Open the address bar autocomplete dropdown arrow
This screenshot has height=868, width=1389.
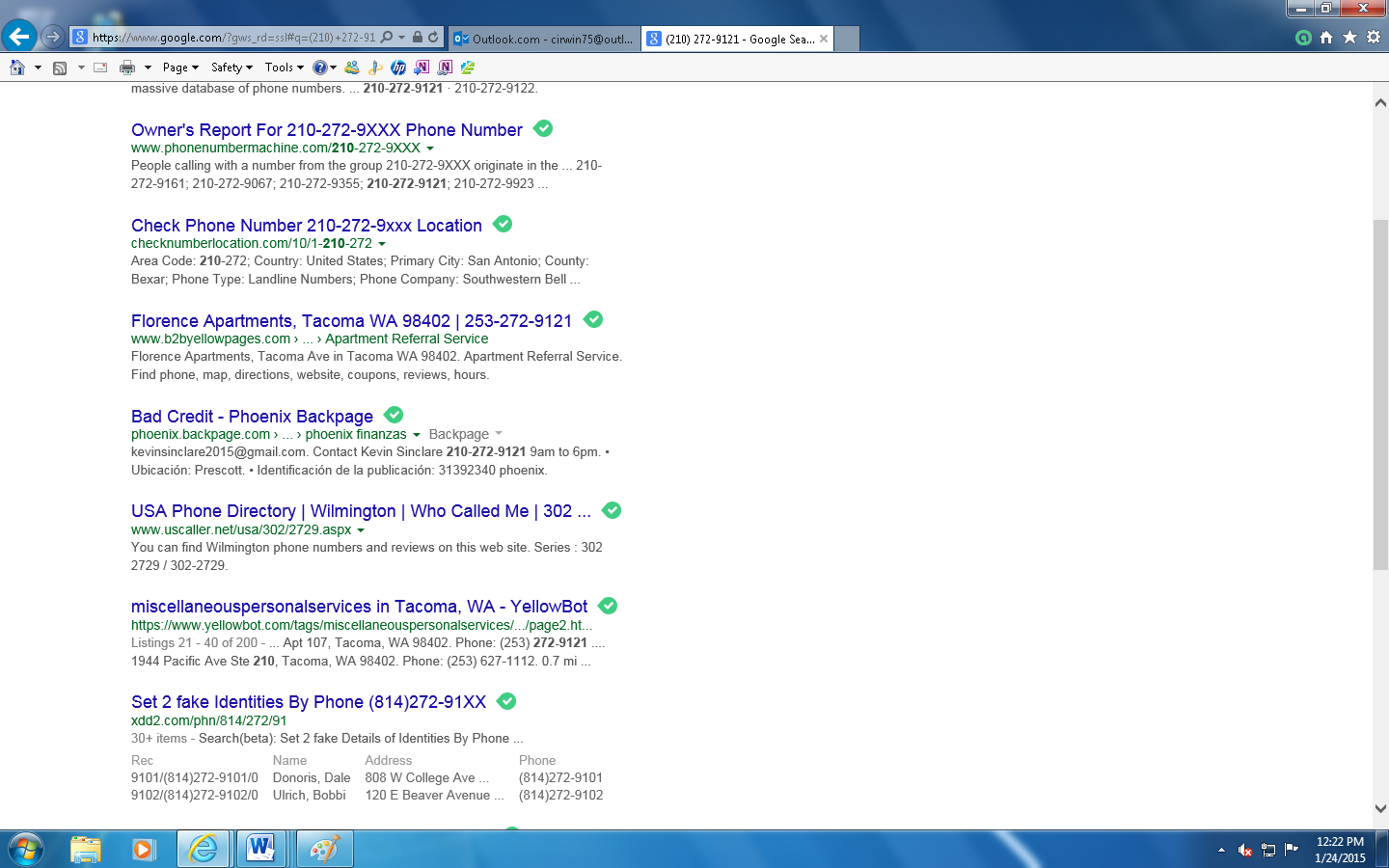click(x=401, y=38)
